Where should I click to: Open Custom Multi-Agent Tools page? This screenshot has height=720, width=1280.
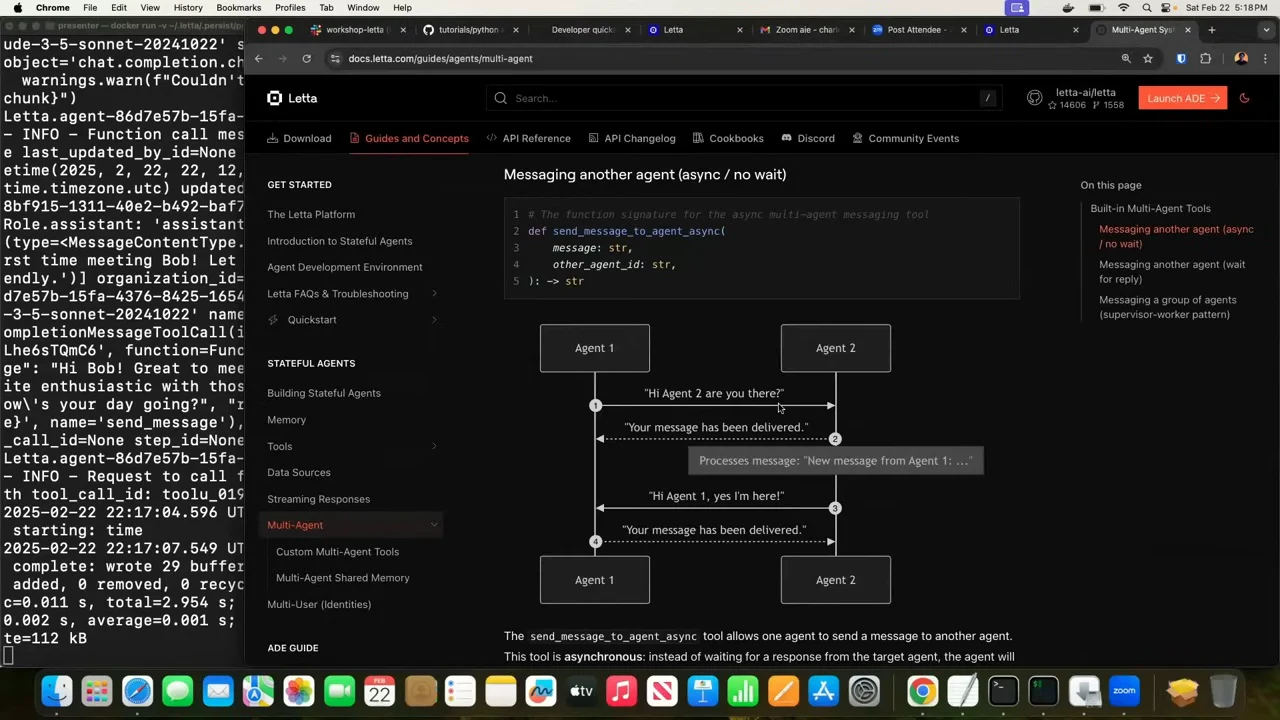337,552
